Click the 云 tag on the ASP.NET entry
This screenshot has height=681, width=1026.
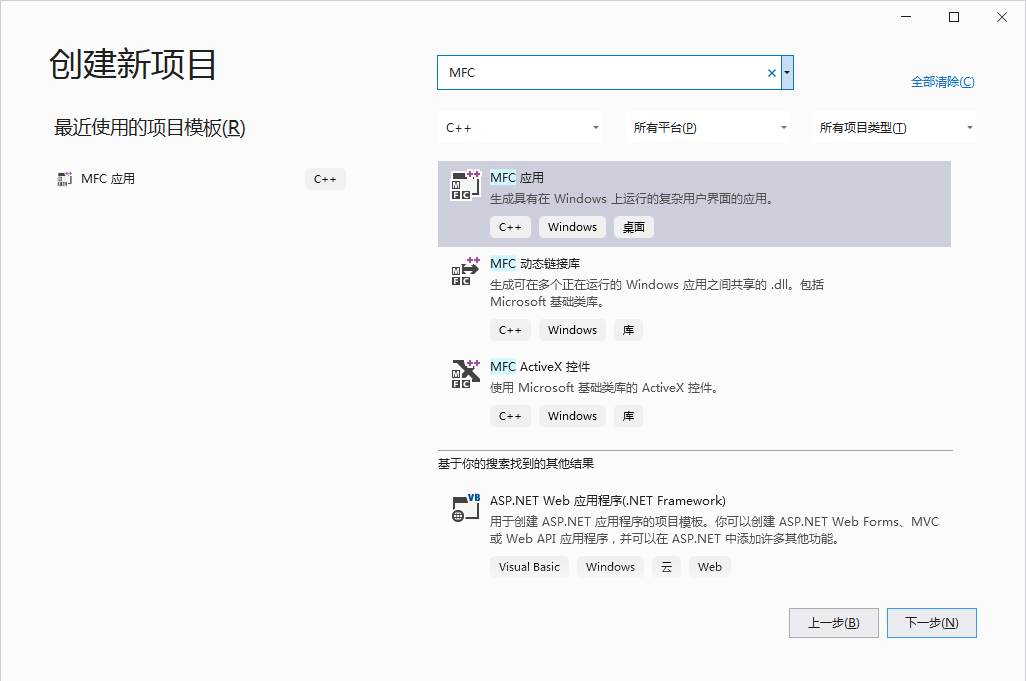click(666, 566)
